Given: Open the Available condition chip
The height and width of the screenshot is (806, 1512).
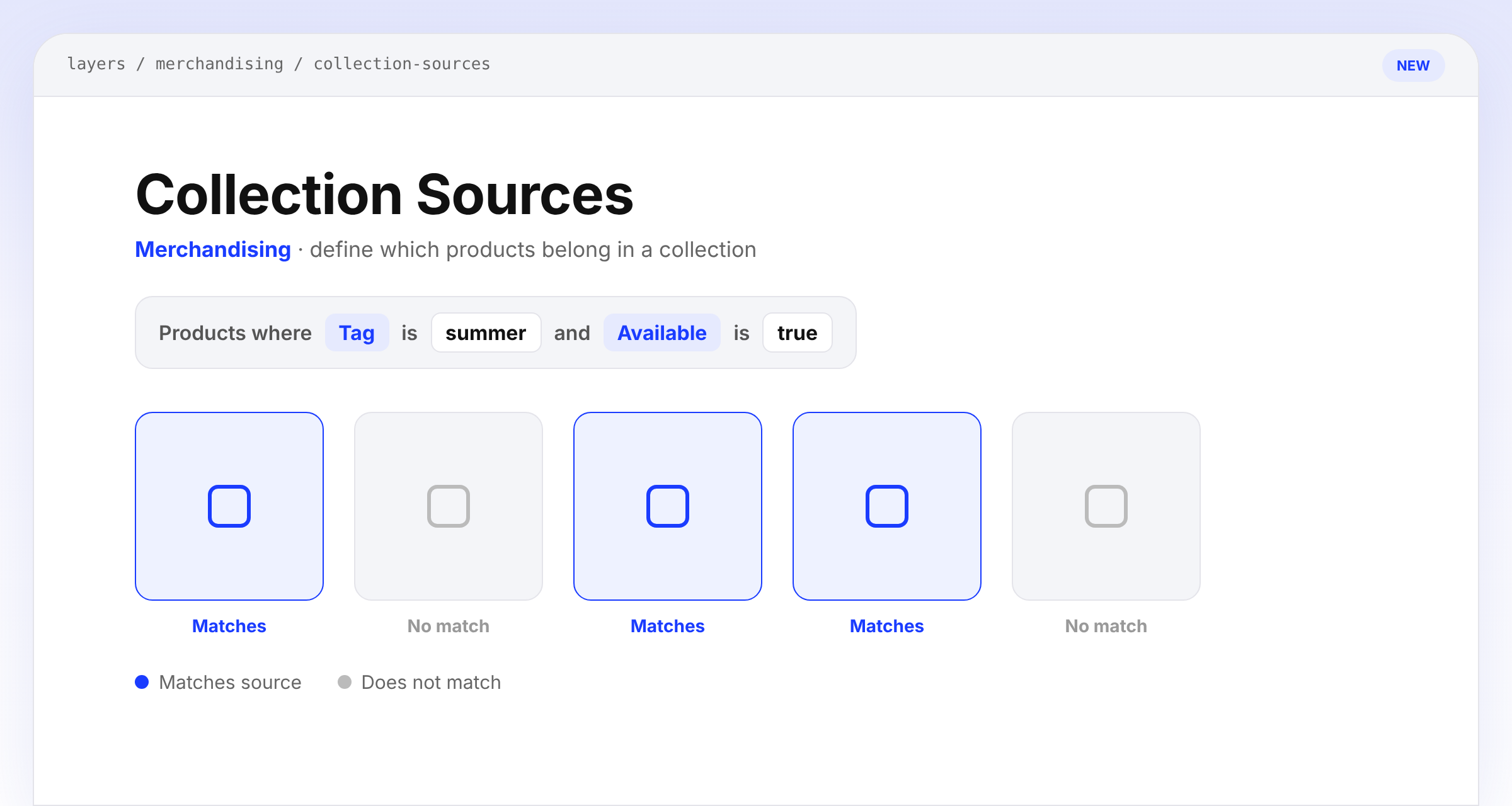Looking at the screenshot, I should pyautogui.click(x=662, y=332).
